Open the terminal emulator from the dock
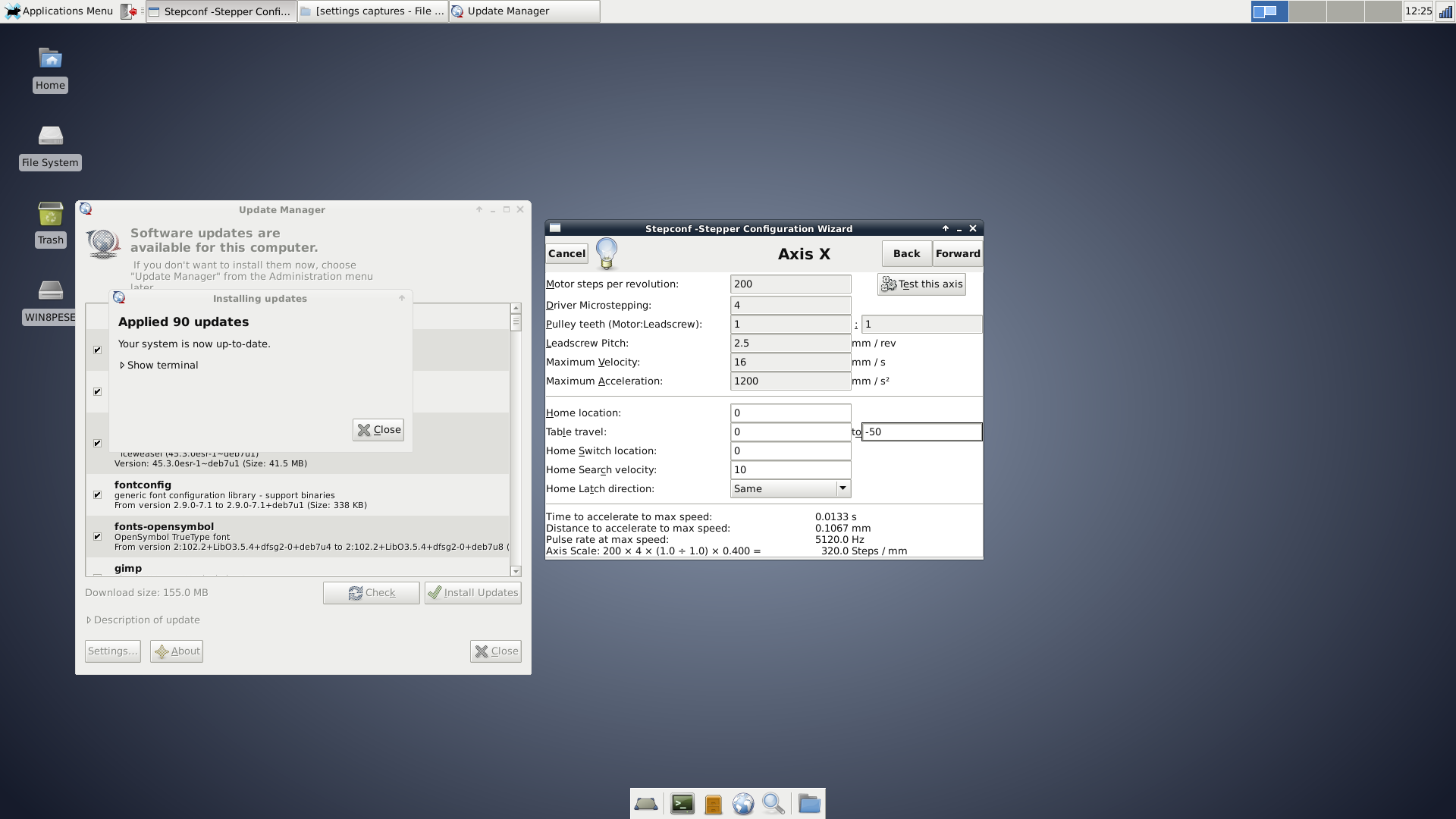 point(682,804)
